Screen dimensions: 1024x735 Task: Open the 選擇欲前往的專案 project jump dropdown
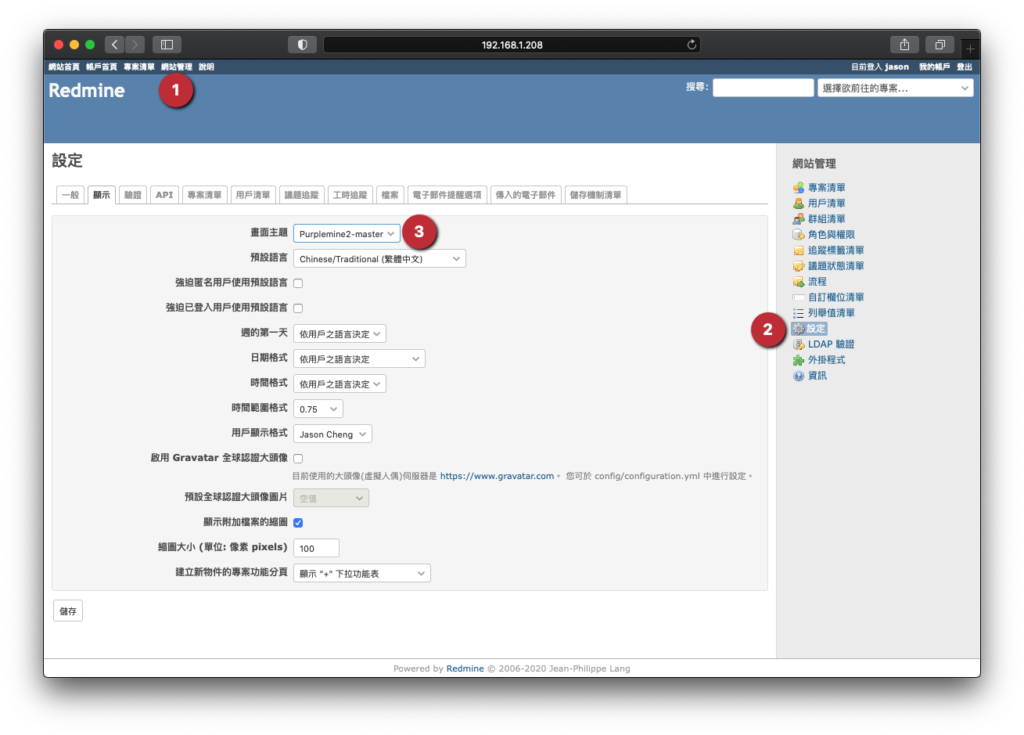point(895,88)
